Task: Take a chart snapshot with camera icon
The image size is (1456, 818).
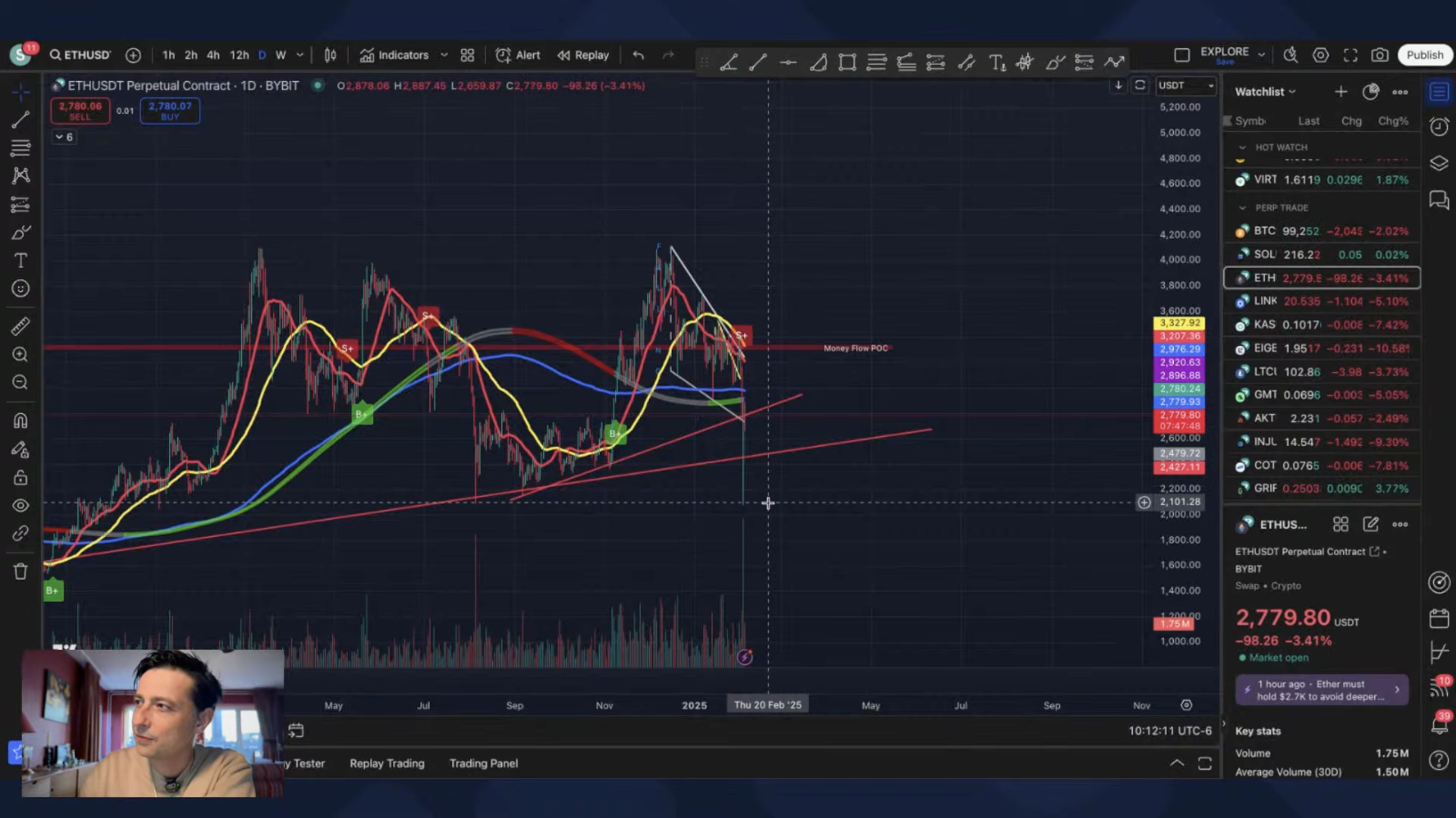Action: point(1380,55)
